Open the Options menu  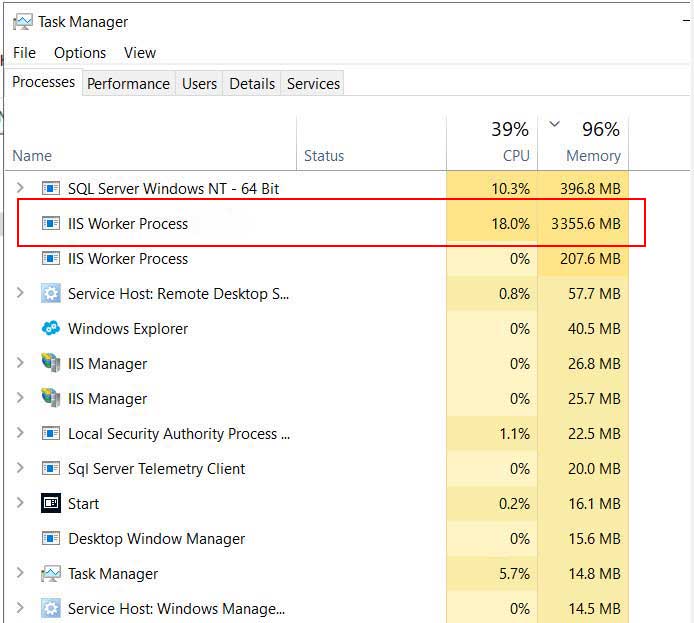80,53
